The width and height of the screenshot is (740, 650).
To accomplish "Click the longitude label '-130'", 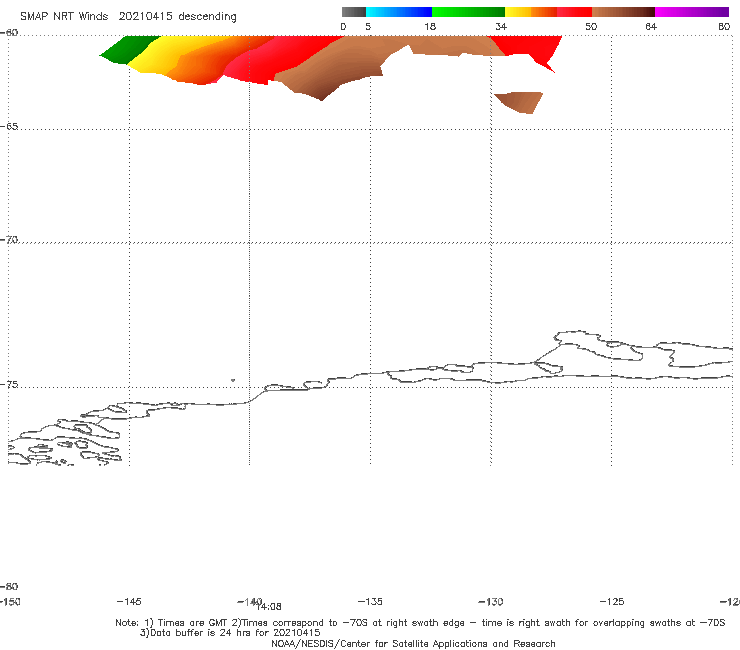I will point(491,602).
